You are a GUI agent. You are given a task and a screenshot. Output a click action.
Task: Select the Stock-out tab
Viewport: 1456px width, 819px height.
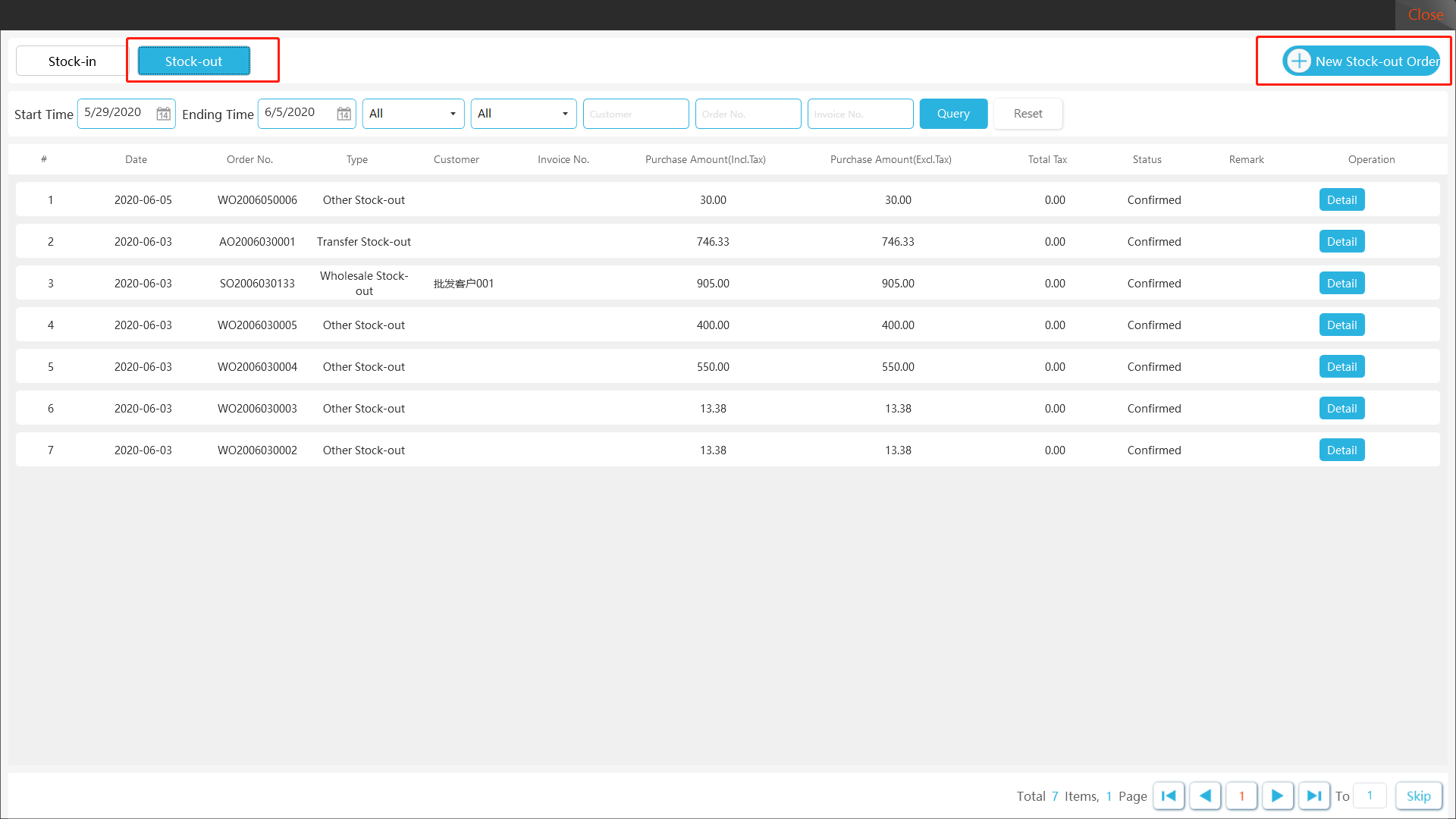coord(193,61)
